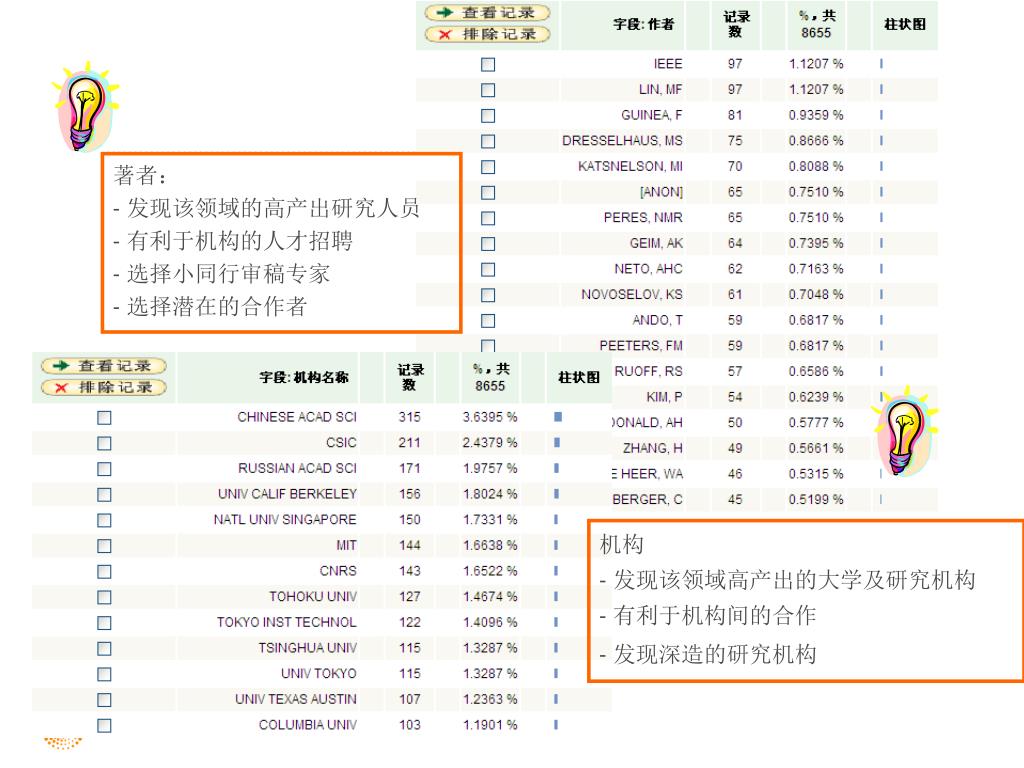
Task: Click author name NOVOSELOV, KS
Action: coord(632,295)
